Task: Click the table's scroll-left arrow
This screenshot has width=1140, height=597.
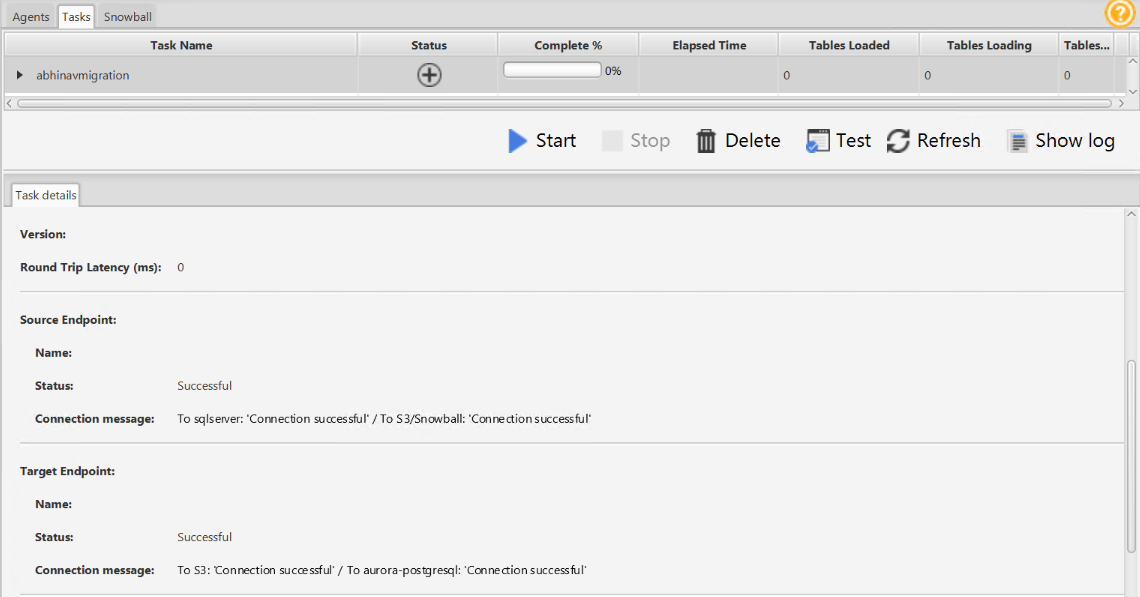Action: [10, 103]
